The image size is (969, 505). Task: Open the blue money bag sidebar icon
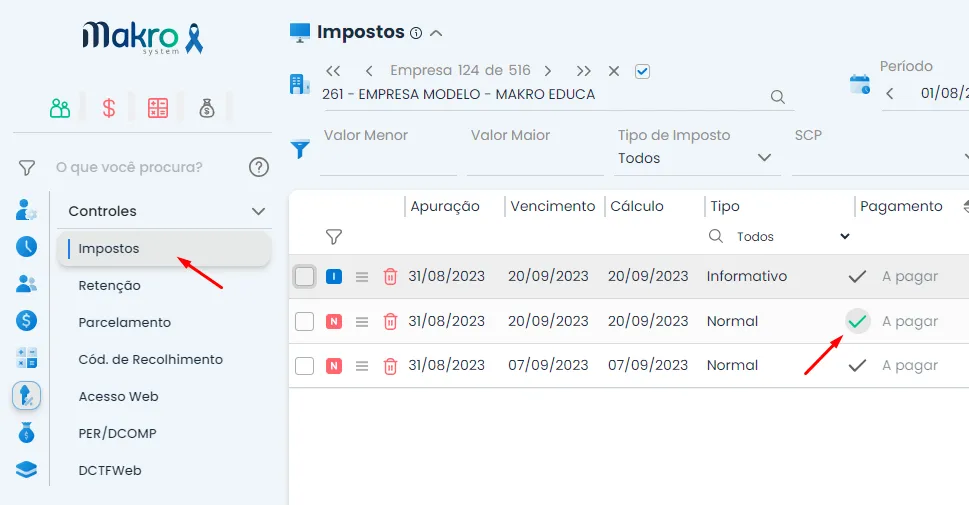point(26,433)
